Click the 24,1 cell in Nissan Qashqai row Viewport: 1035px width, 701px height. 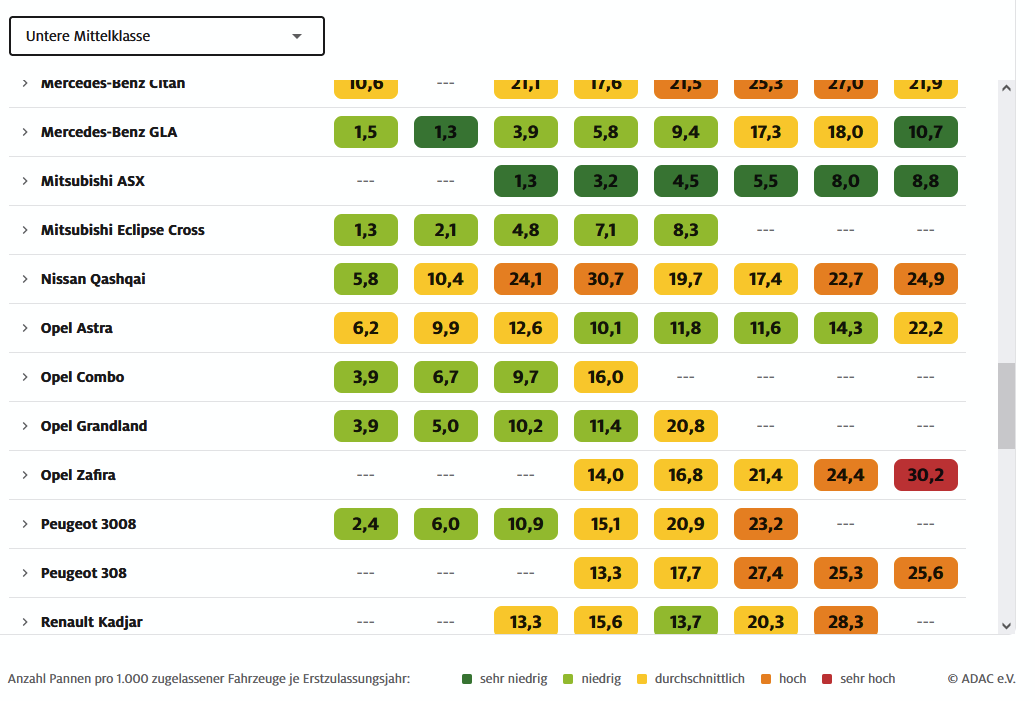pos(525,279)
